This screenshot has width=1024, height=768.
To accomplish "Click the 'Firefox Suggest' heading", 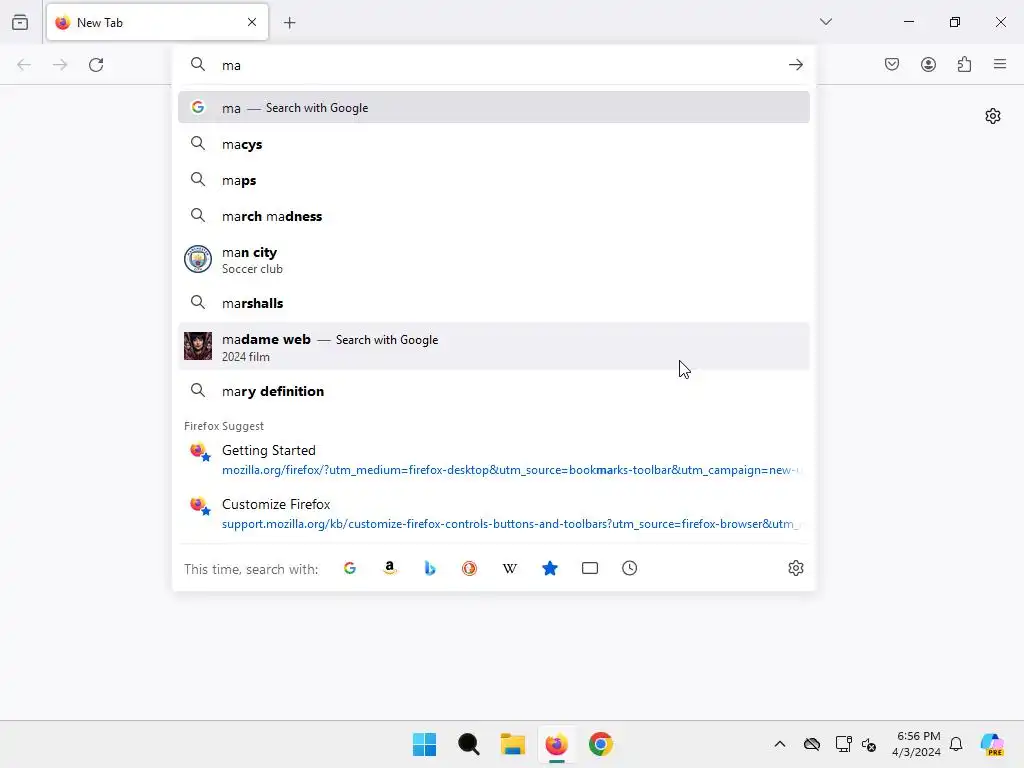I will [224, 426].
